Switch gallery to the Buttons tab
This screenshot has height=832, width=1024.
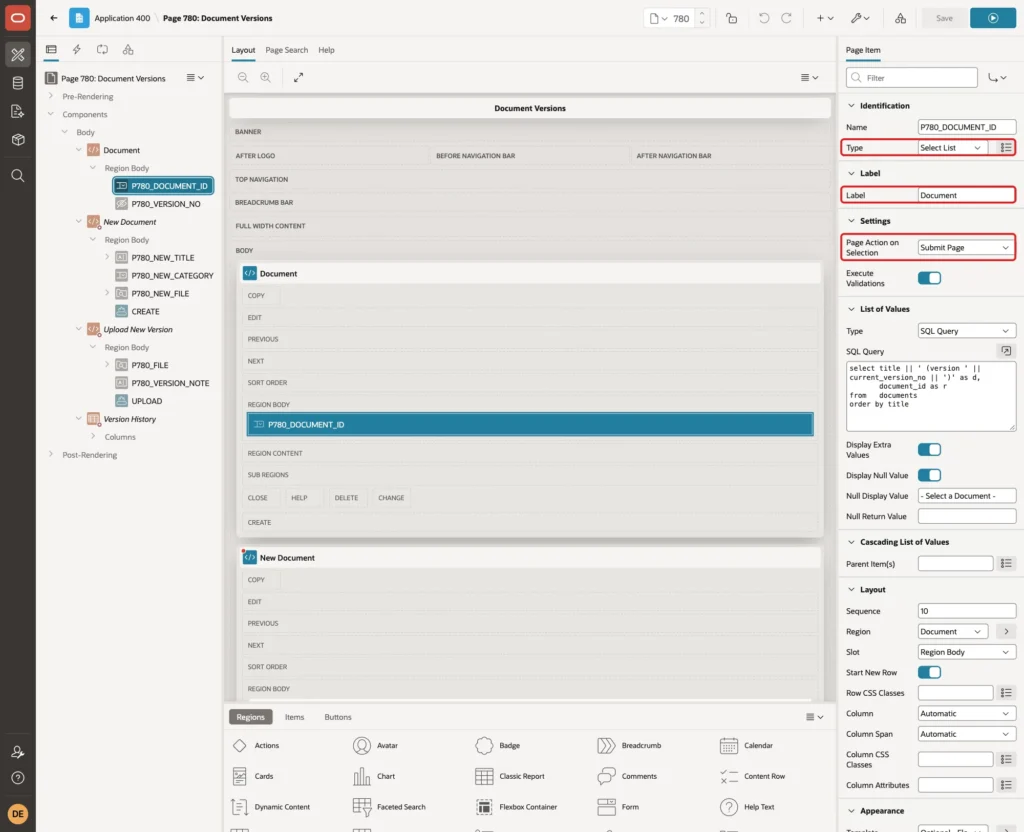click(338, 716)
